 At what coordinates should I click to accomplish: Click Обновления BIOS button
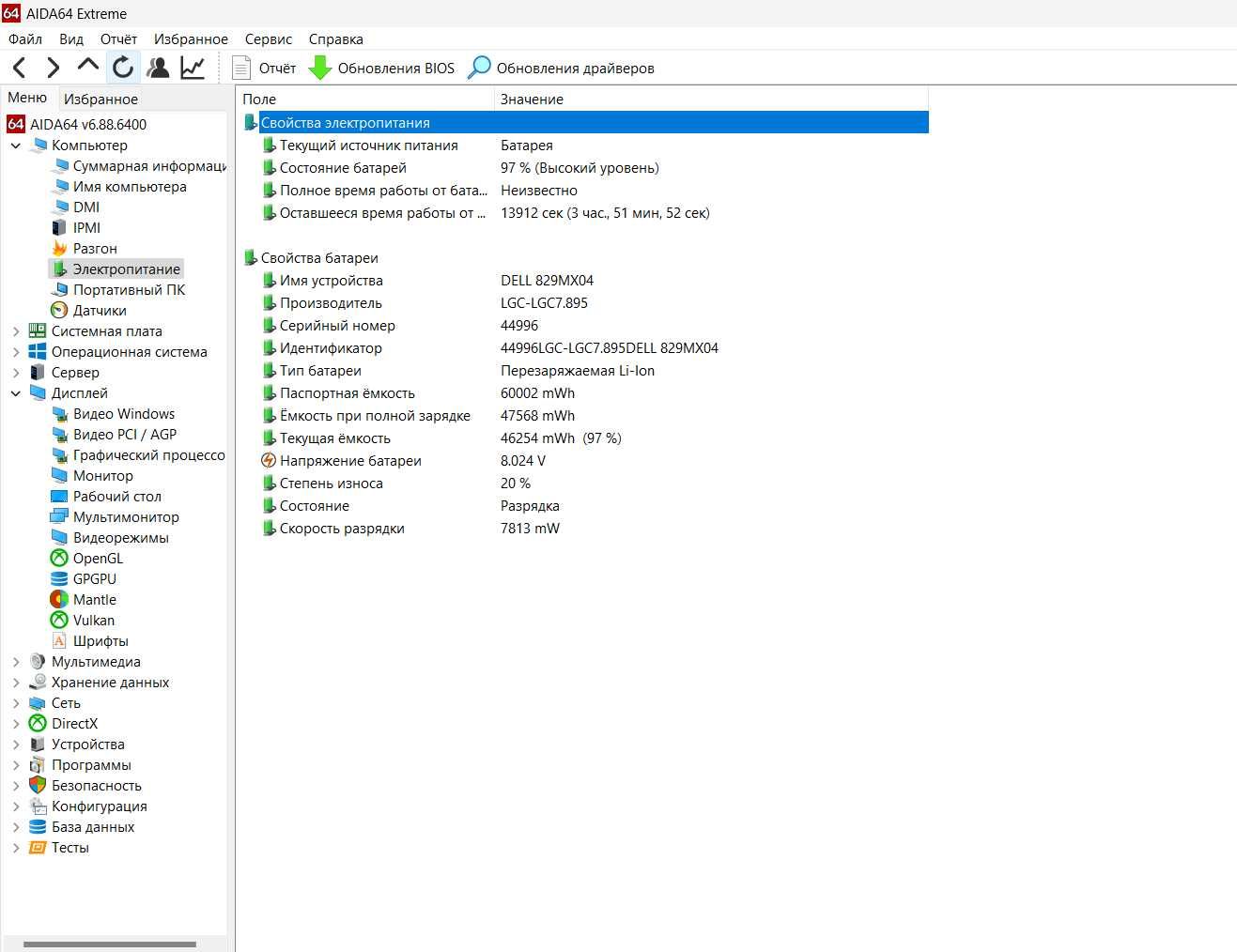point(381,68)
